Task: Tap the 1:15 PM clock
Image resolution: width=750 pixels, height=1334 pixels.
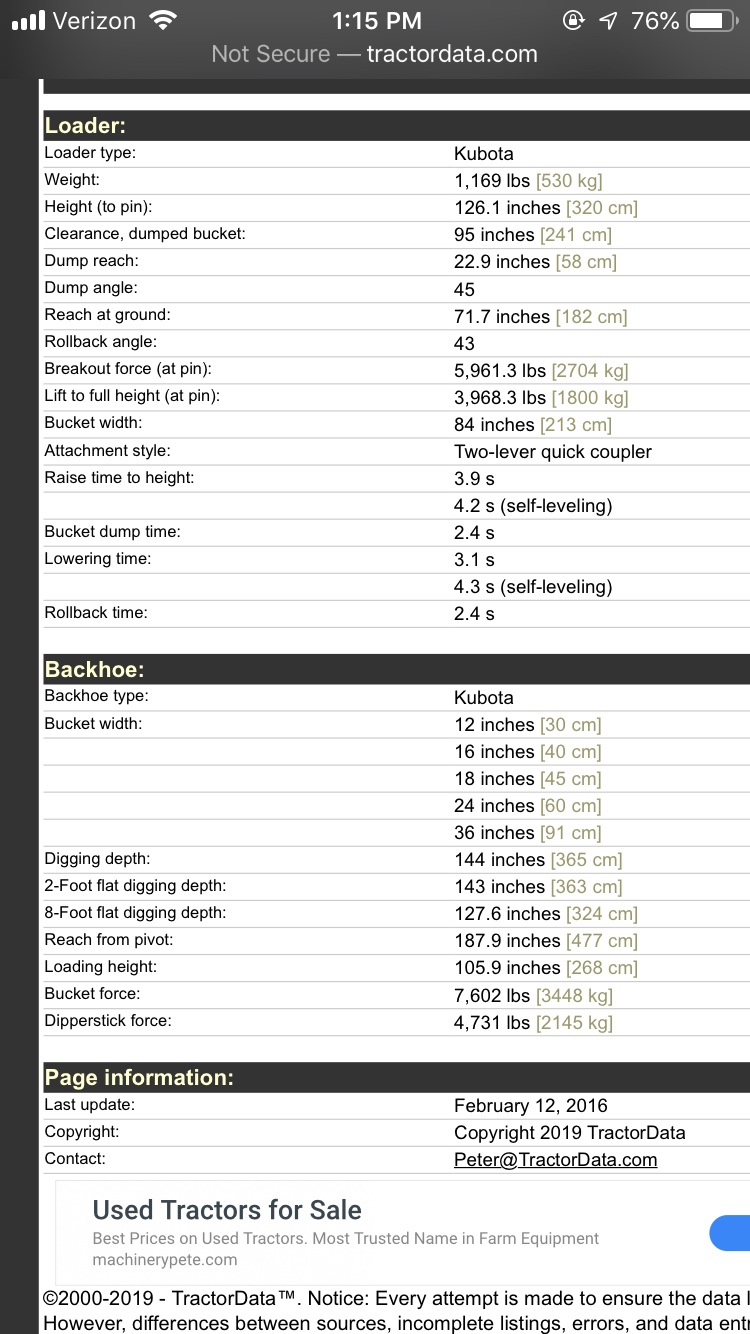Action: pos(376,21)
